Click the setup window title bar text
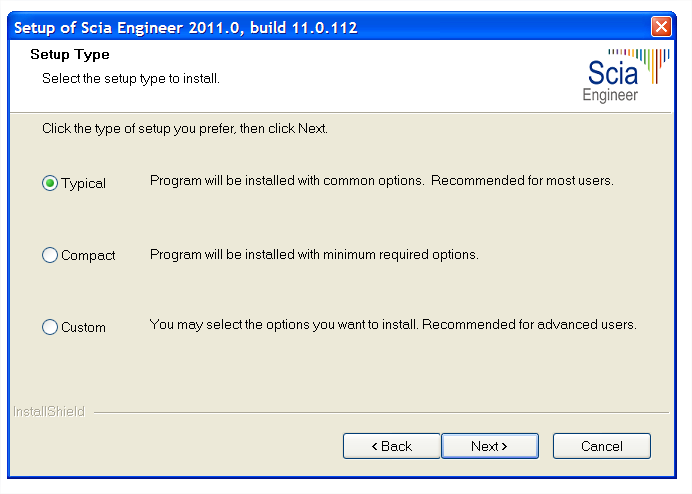 185,28
